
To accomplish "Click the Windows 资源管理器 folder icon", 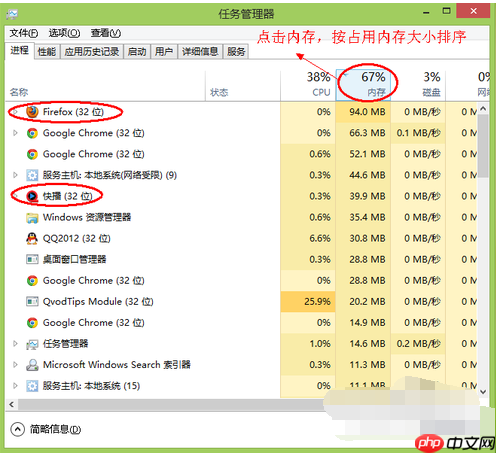I will 32,218.
